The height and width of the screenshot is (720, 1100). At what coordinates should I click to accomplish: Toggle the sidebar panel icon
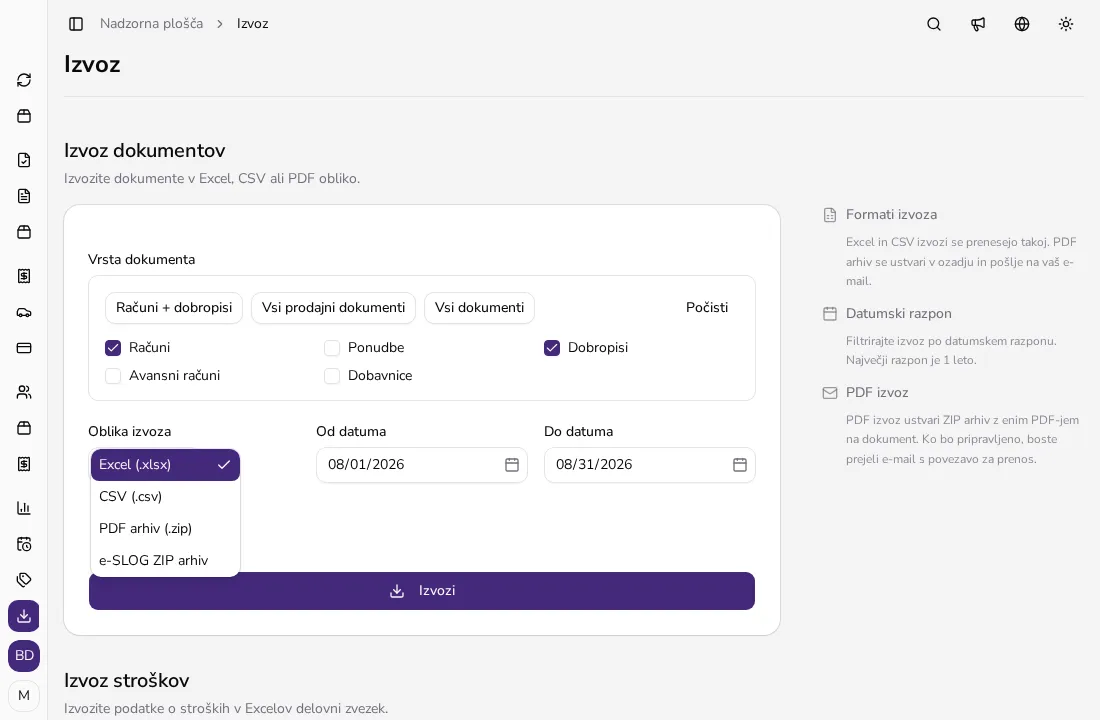click(x=76, y=24)
